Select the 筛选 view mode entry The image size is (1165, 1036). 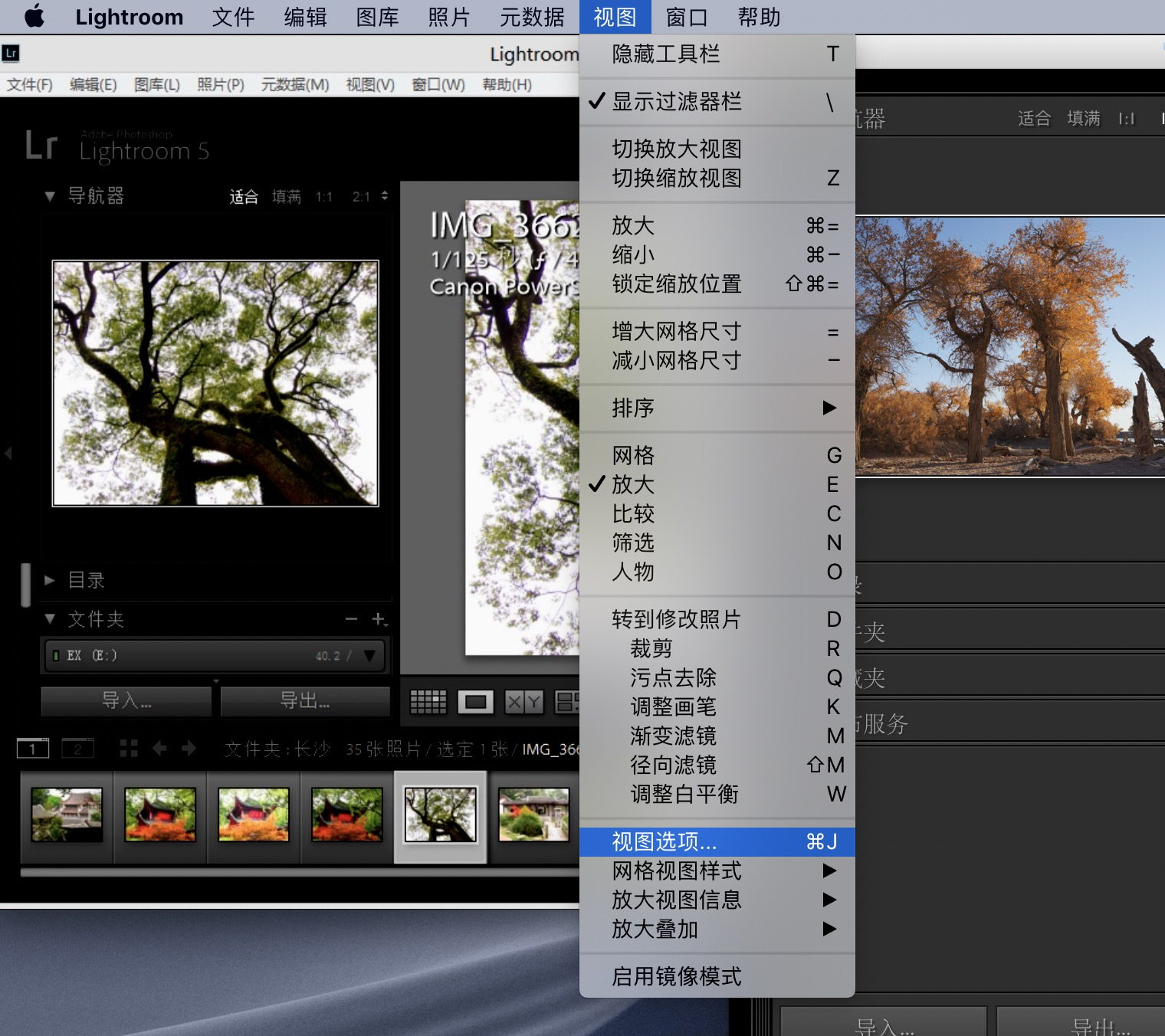717,543
